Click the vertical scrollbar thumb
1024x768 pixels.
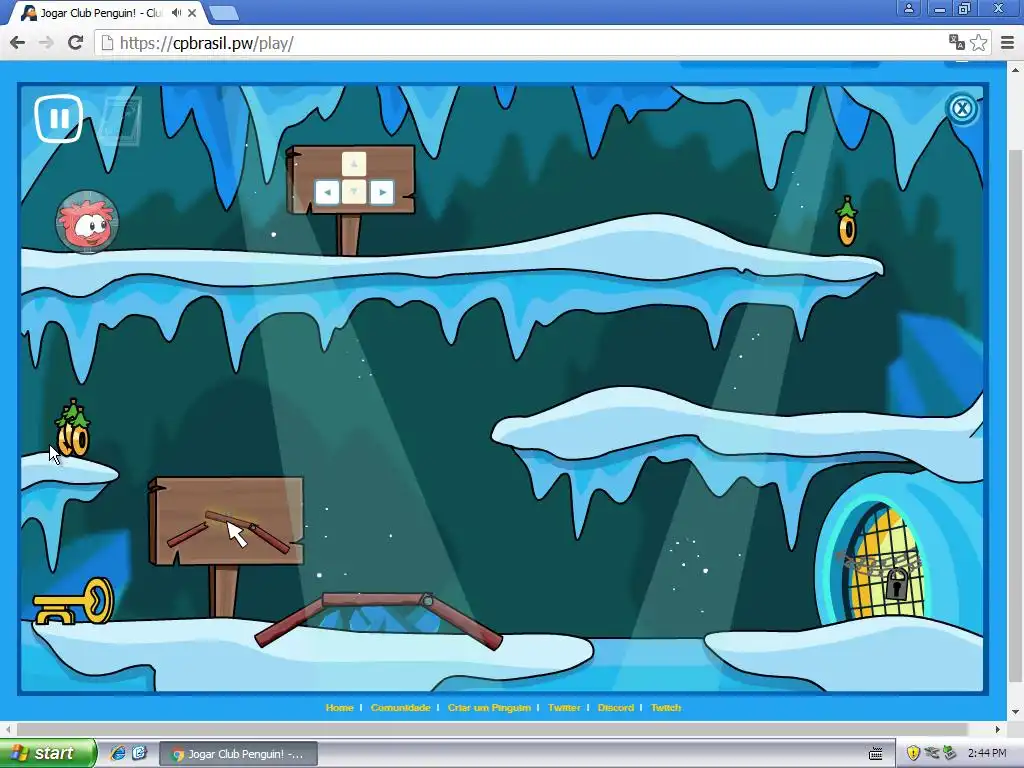click(x=1016, y=418)
